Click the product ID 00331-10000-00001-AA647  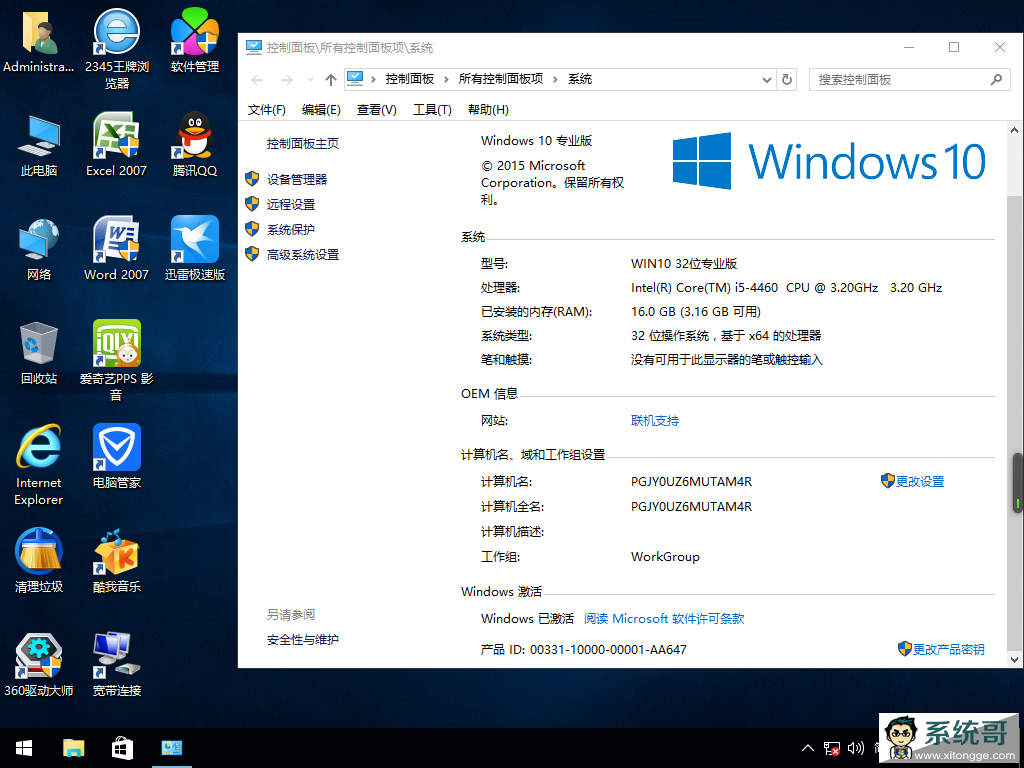click(x=608, y=649)
